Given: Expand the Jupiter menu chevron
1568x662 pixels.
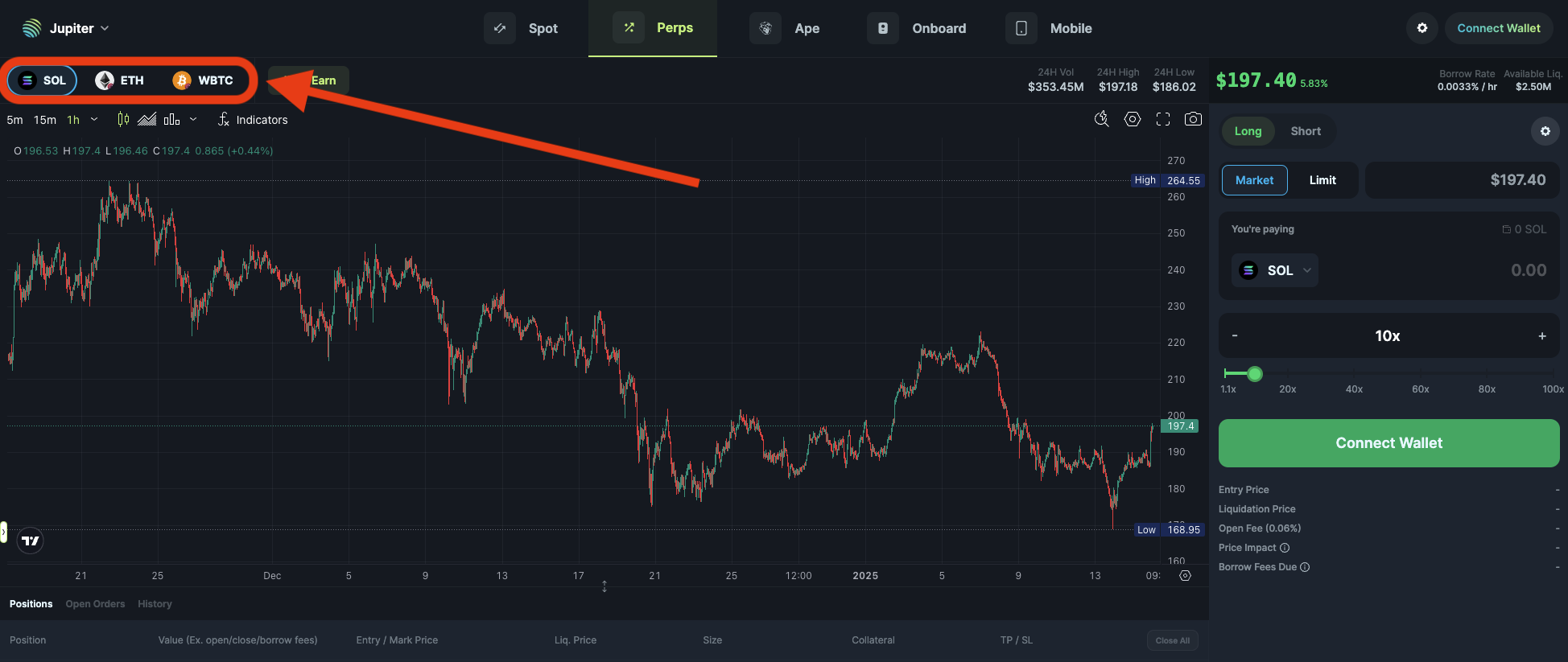Looking at the screenshot, I should 105,28.
